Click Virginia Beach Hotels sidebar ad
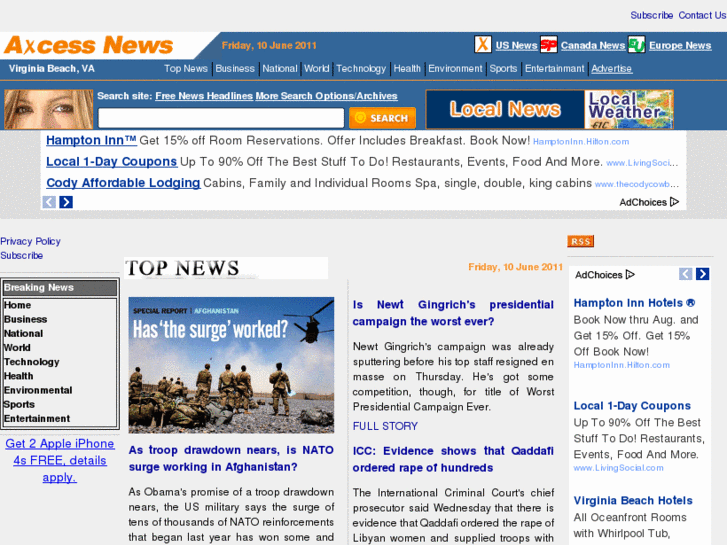The height and width of the screenshot is (545, 727). coord(633,500)
